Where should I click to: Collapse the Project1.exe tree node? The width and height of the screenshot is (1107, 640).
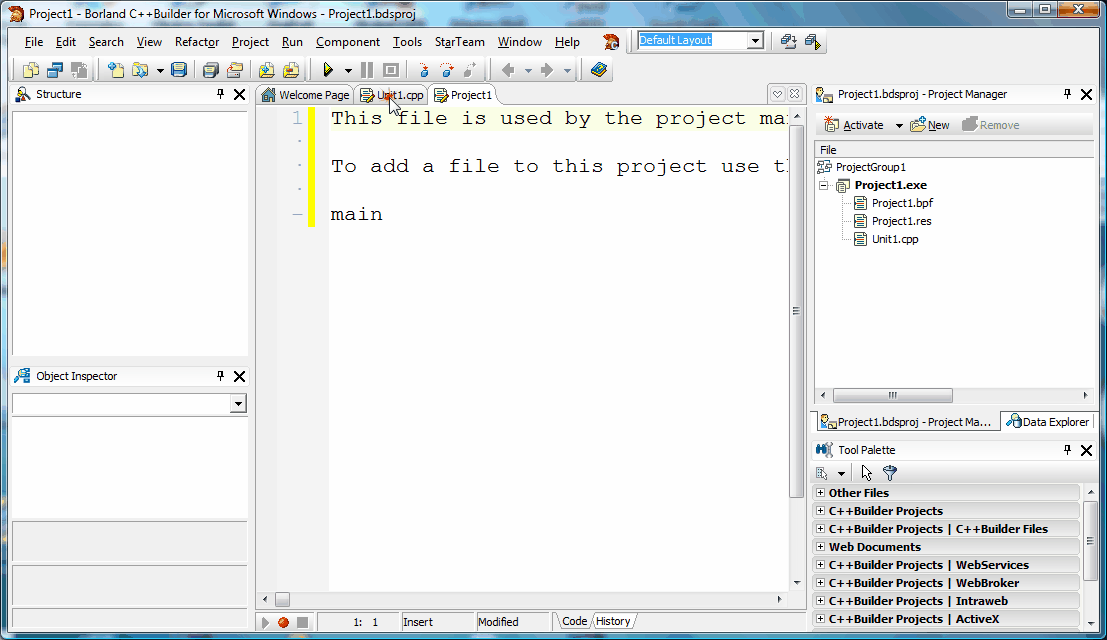click(823, 186)
